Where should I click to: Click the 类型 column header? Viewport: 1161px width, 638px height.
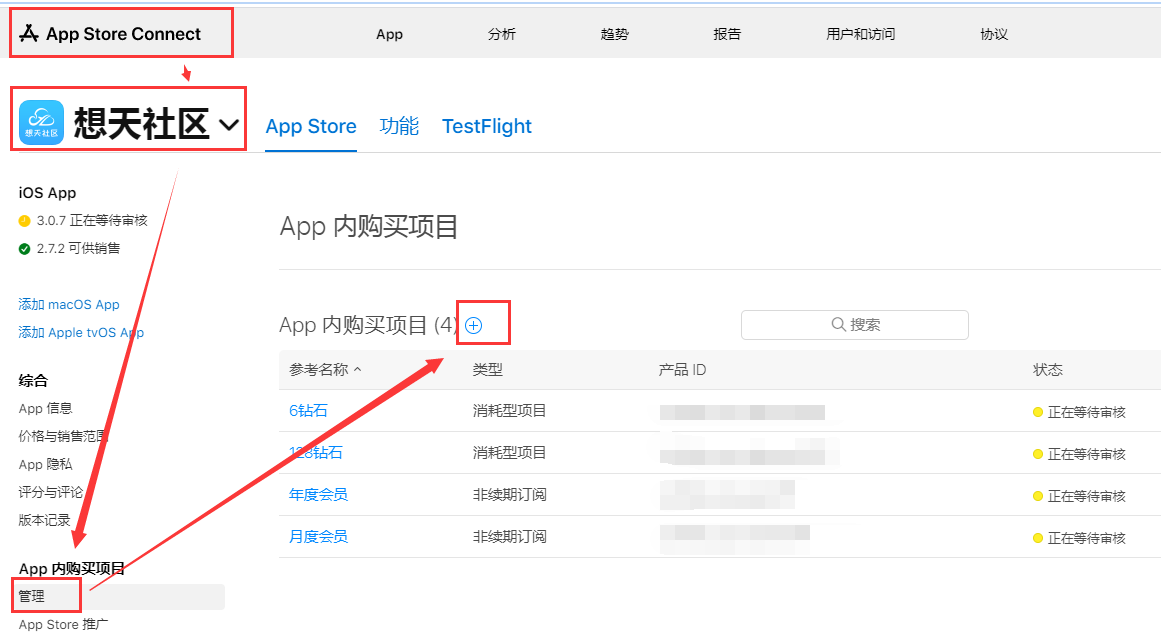pos(487,369)
